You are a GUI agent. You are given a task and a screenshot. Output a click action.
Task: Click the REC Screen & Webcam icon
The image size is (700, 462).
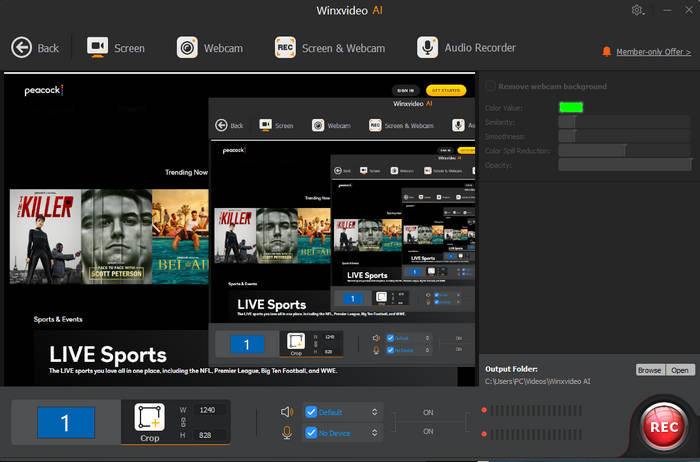285,47
